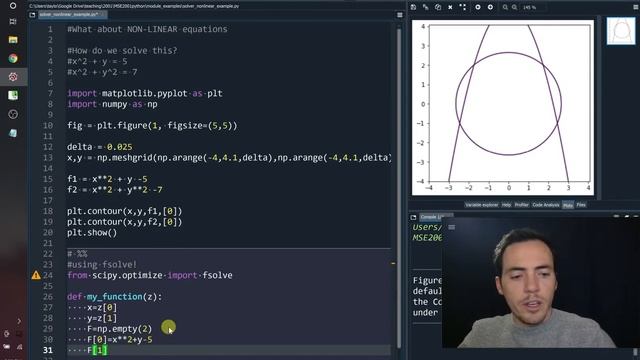Click on 'from scipy.optimize import fsolve' line
The image size is (640, 360).
click(150, 276)
